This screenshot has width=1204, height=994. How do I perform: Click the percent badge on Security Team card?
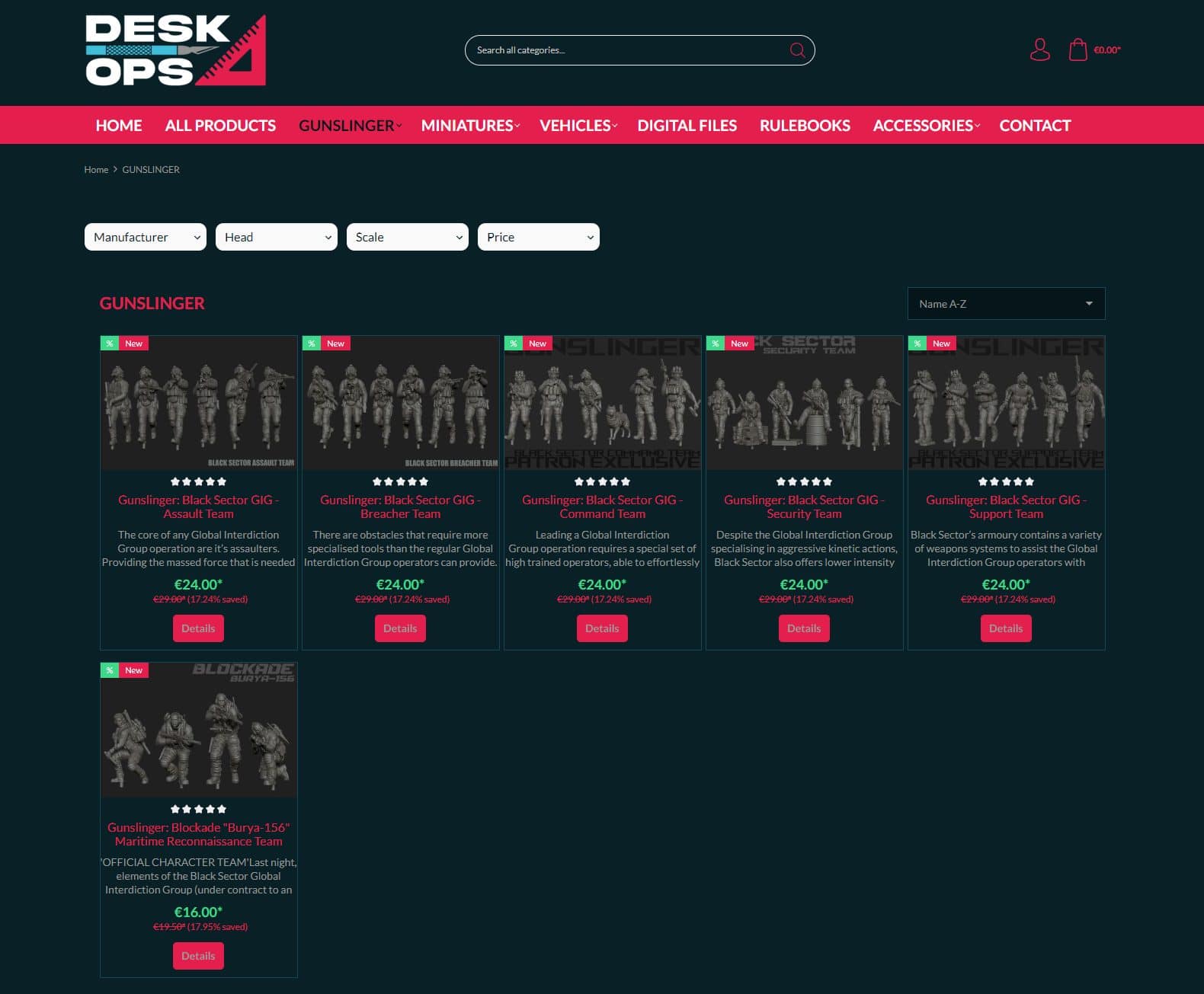click(x=716, y=344)
